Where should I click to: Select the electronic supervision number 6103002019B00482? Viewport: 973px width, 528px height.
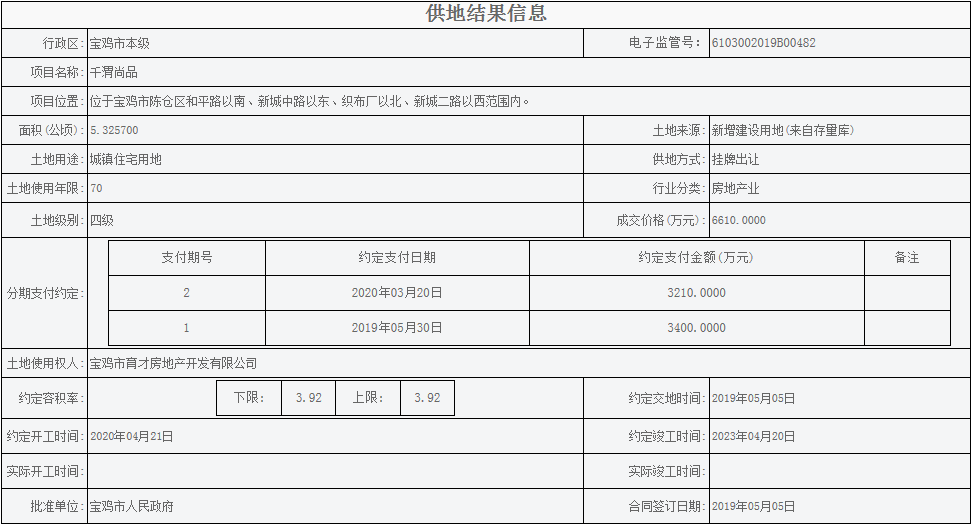763,43
